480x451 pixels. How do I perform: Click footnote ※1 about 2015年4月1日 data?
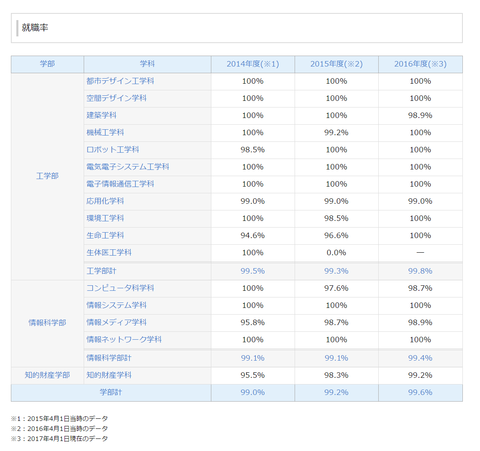pyautogui.click(x=59, y=419)
